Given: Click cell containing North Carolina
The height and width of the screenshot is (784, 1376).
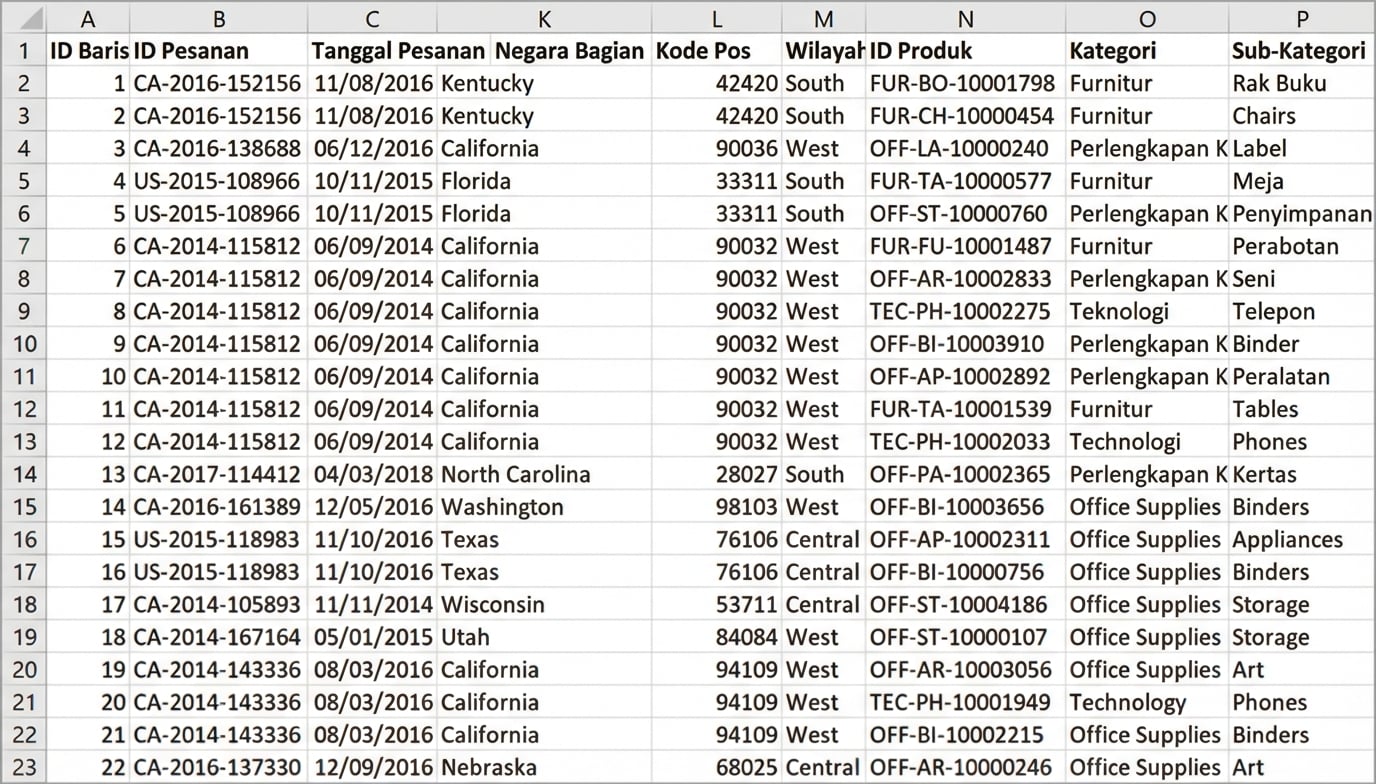Looking at the screenshot, I should 515,474.
